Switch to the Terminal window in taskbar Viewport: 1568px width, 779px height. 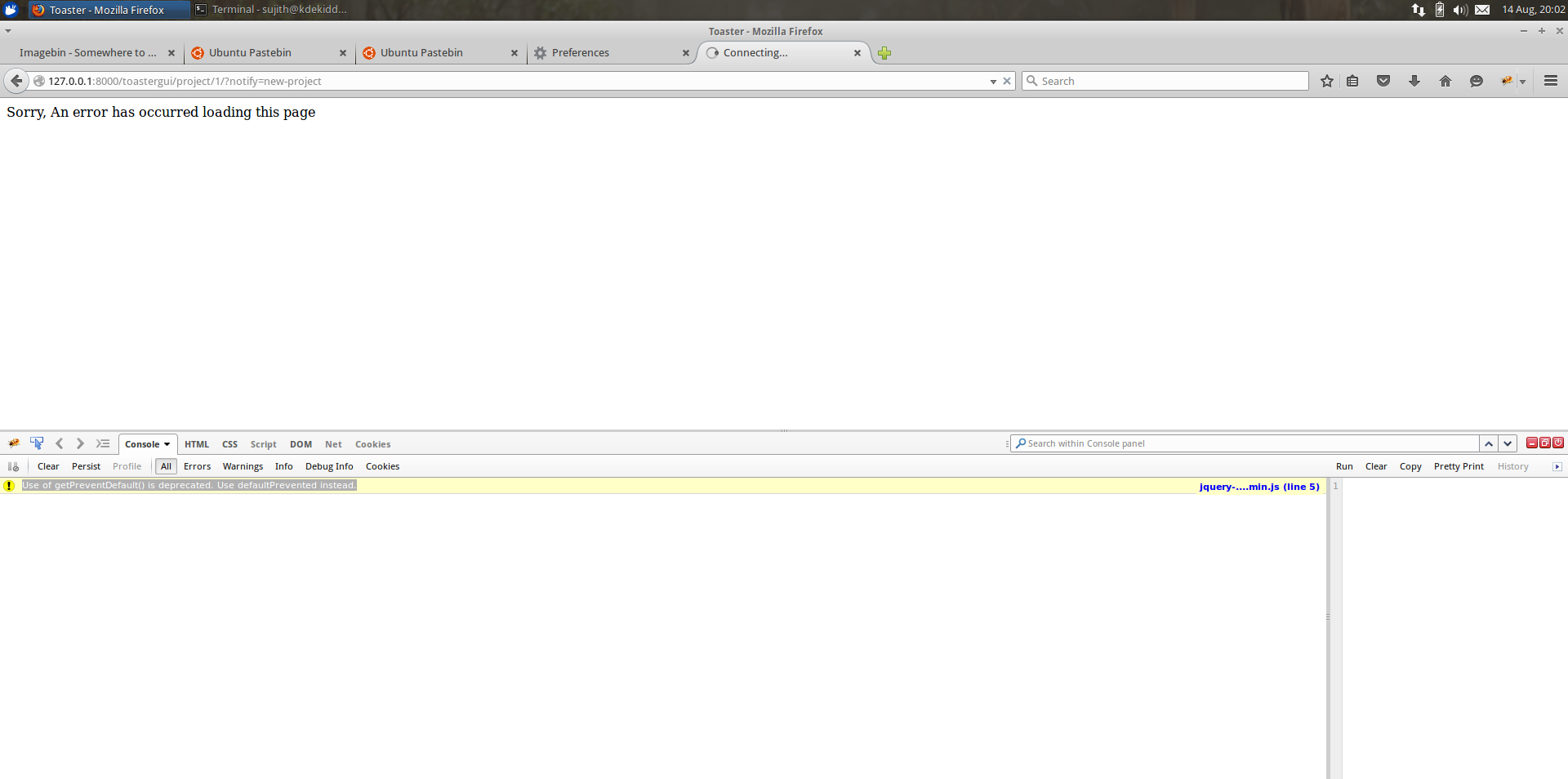point(272,10)
